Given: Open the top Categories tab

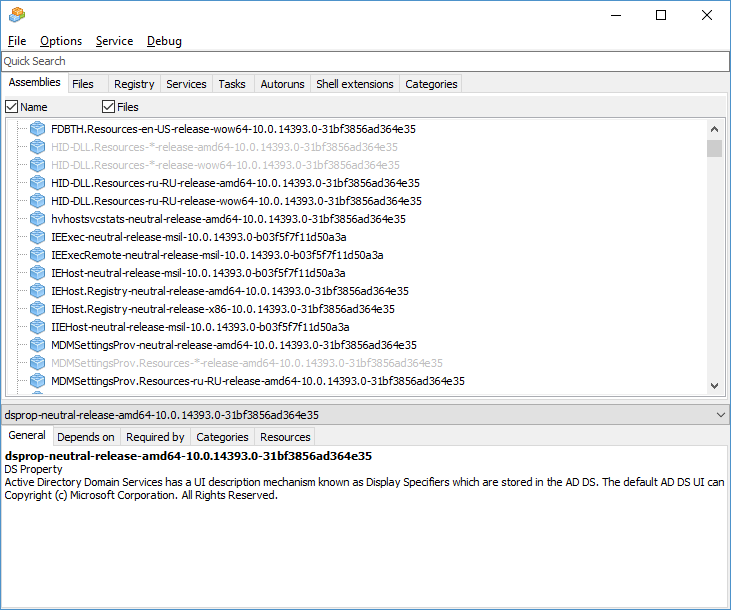Looking at the screenshot, I should coord(431,84).
